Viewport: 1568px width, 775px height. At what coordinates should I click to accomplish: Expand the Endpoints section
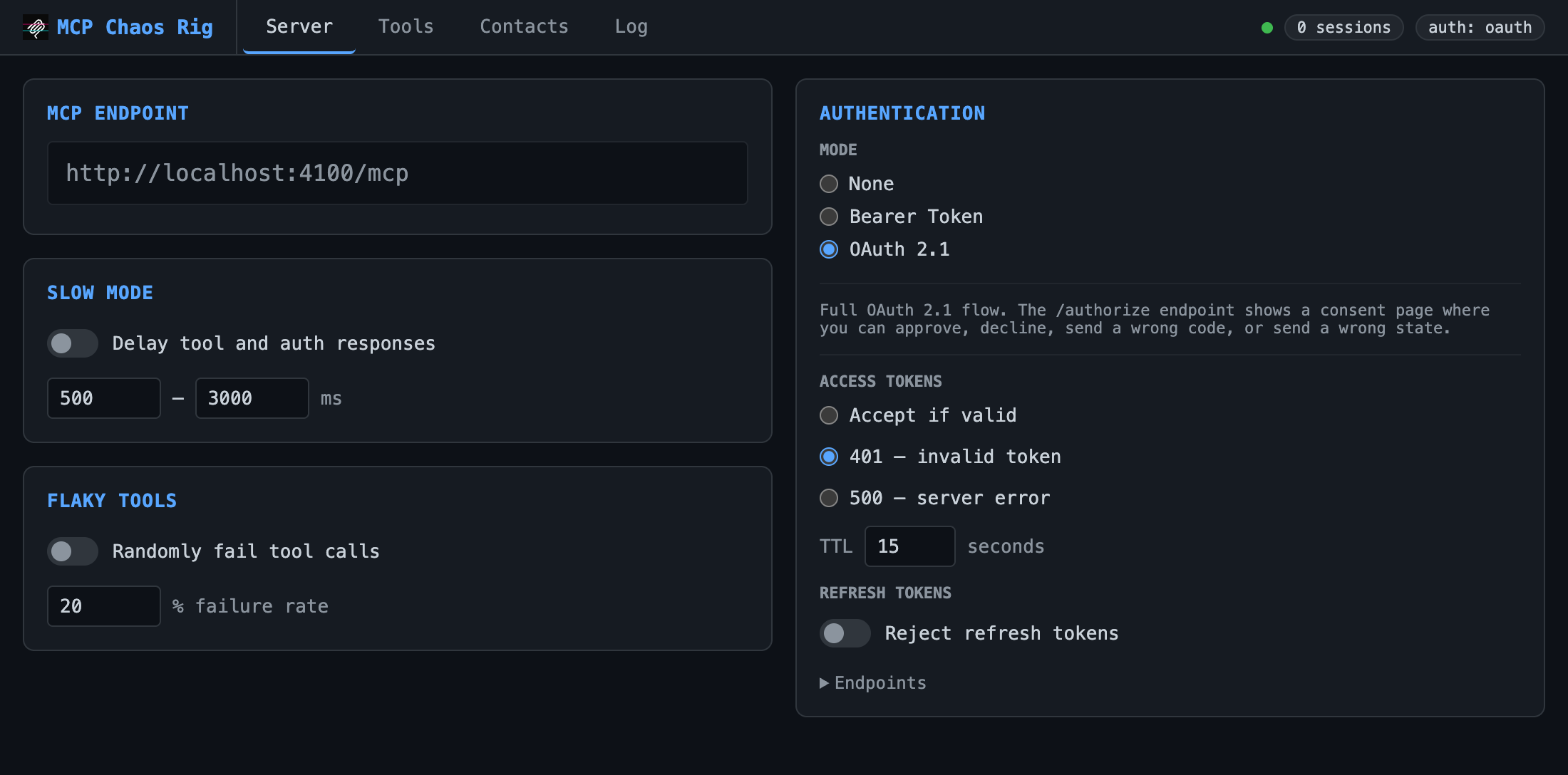click(872, 682)
